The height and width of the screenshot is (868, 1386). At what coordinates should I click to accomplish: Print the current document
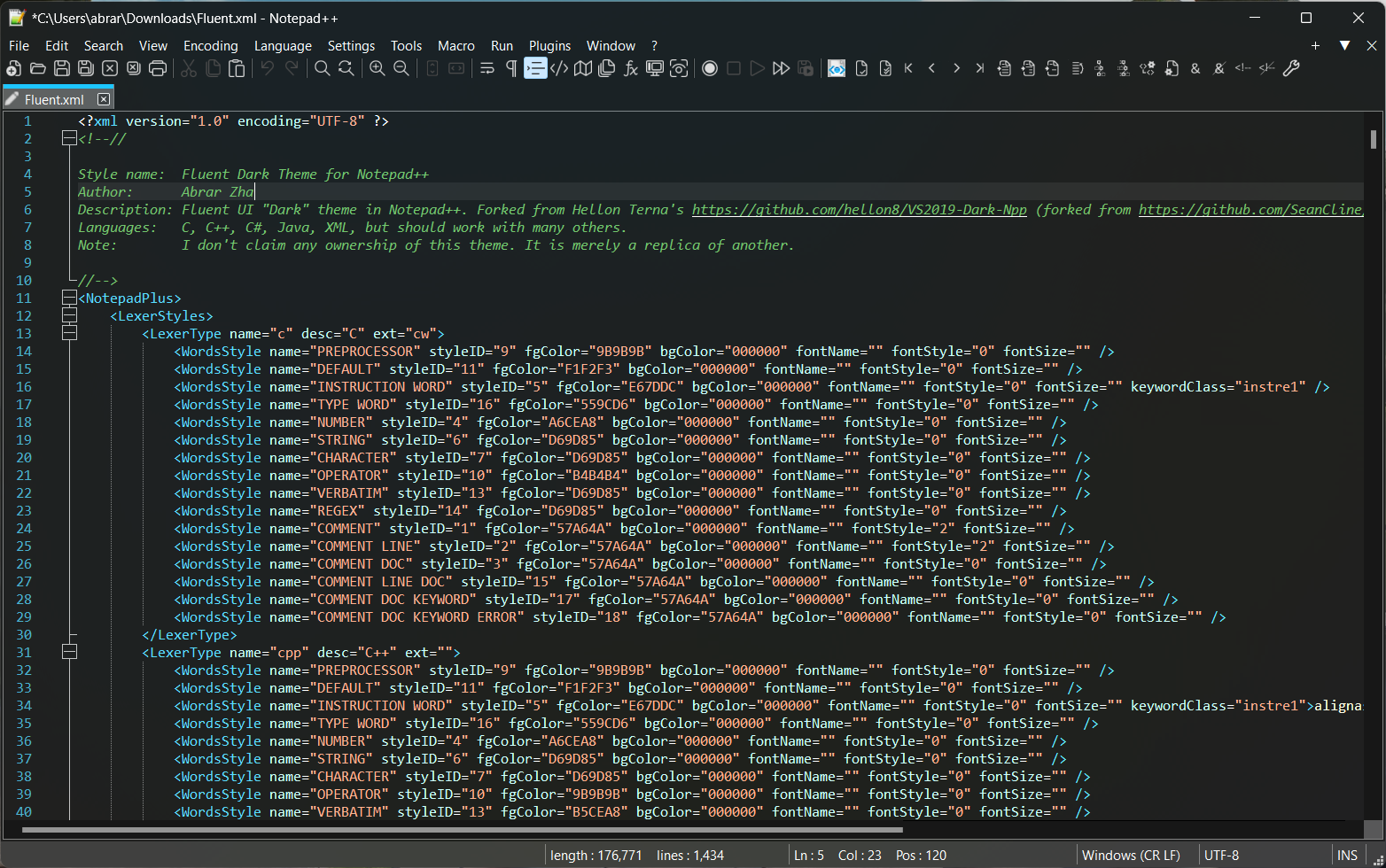tap(157, 68)
